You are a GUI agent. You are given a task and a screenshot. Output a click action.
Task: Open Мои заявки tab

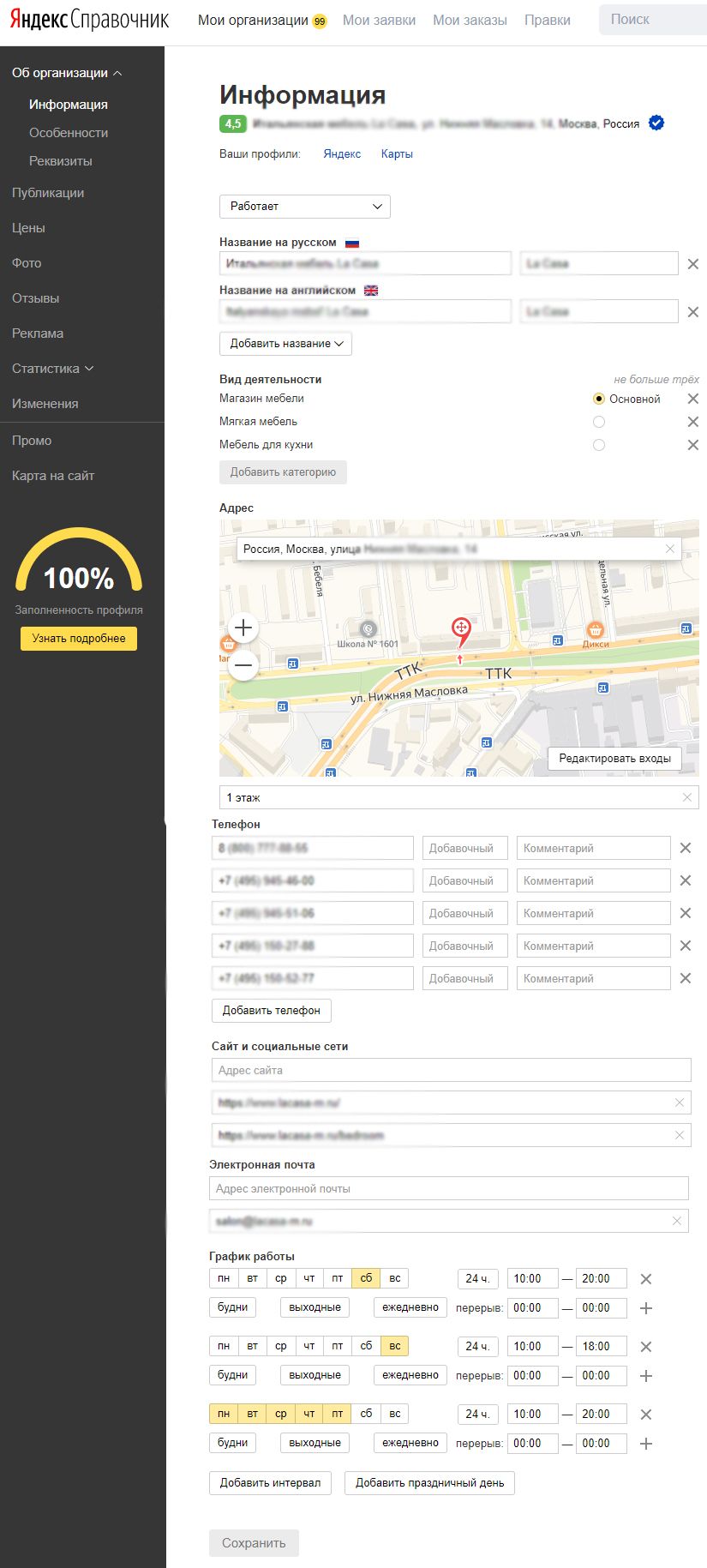click(379, 20)
